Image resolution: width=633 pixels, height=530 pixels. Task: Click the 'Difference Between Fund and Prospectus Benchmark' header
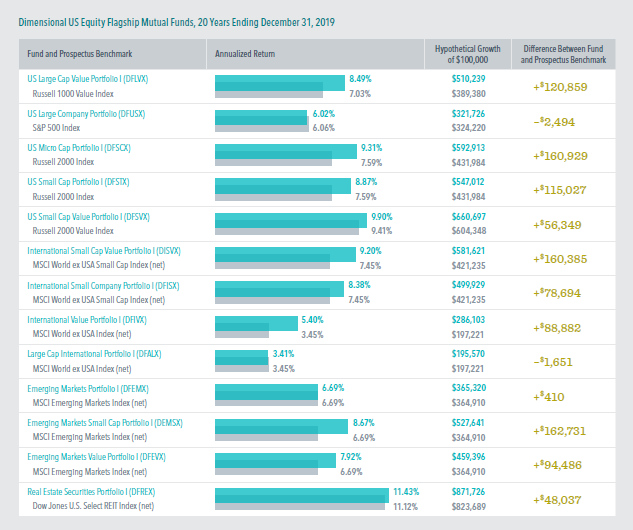(563, 54)
